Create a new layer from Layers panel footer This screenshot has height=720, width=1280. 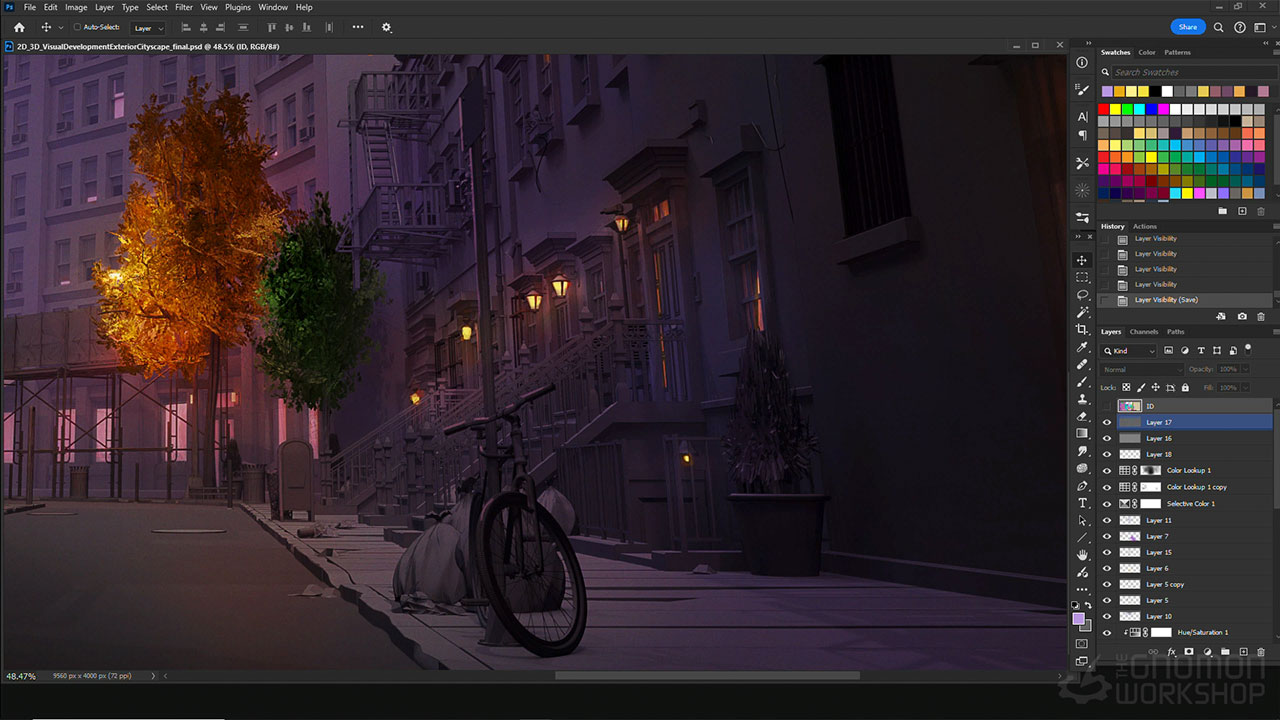[x=1242, y=652]
